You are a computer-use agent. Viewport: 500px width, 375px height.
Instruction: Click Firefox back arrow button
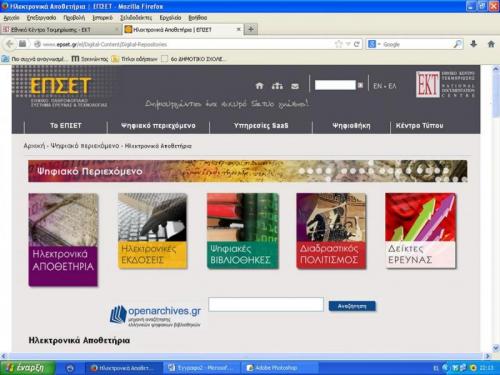pos(10,44)
